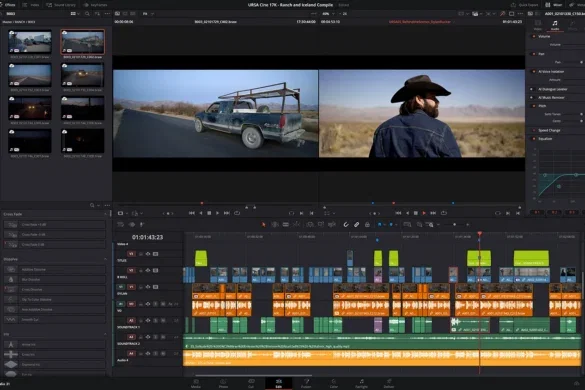This screenshot has height=390, width=585.
Task: Add a marker using the marker icon
Action: (391, 224)
